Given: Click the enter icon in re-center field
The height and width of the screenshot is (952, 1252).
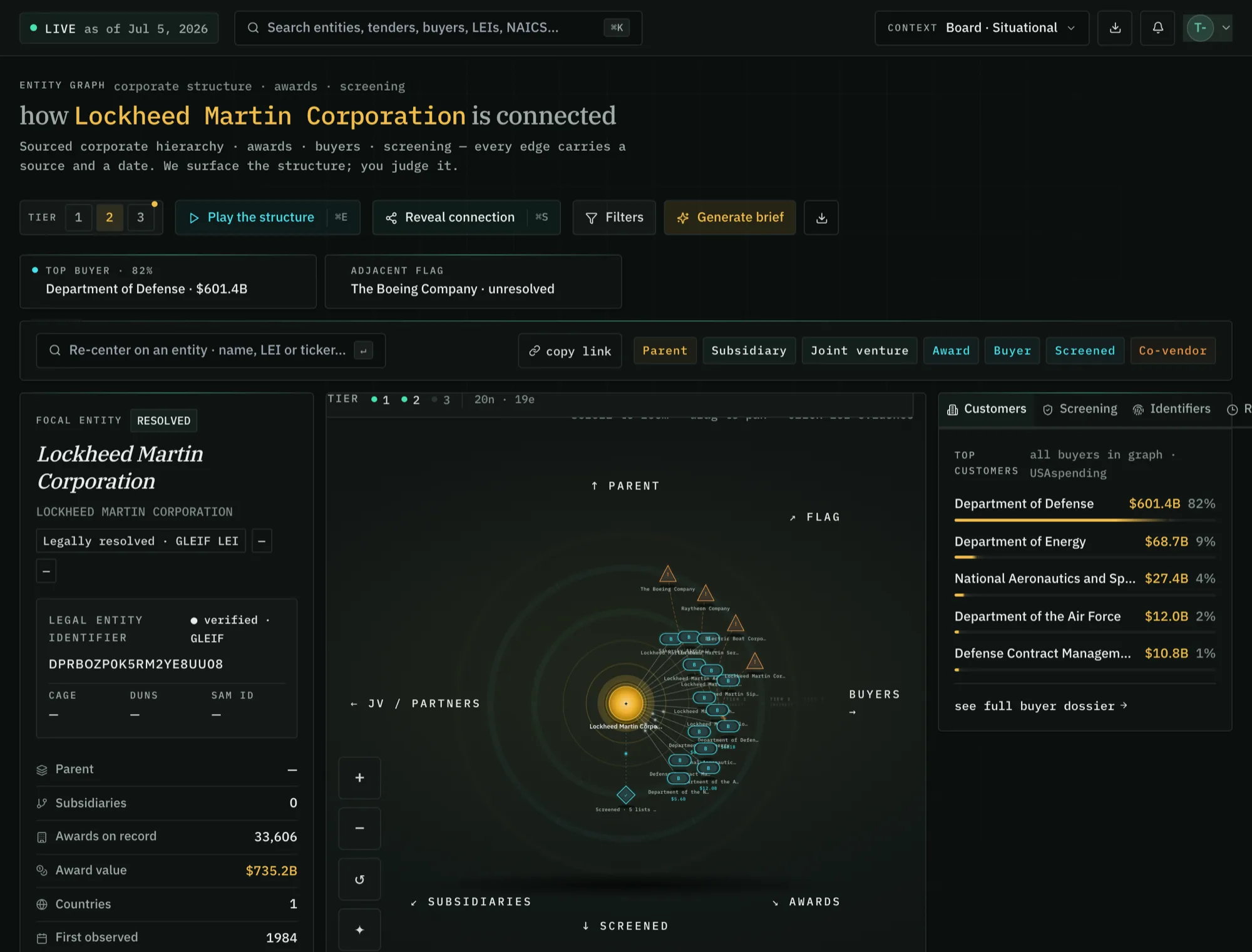Looking at the screenshot, I should pos(363,351).
